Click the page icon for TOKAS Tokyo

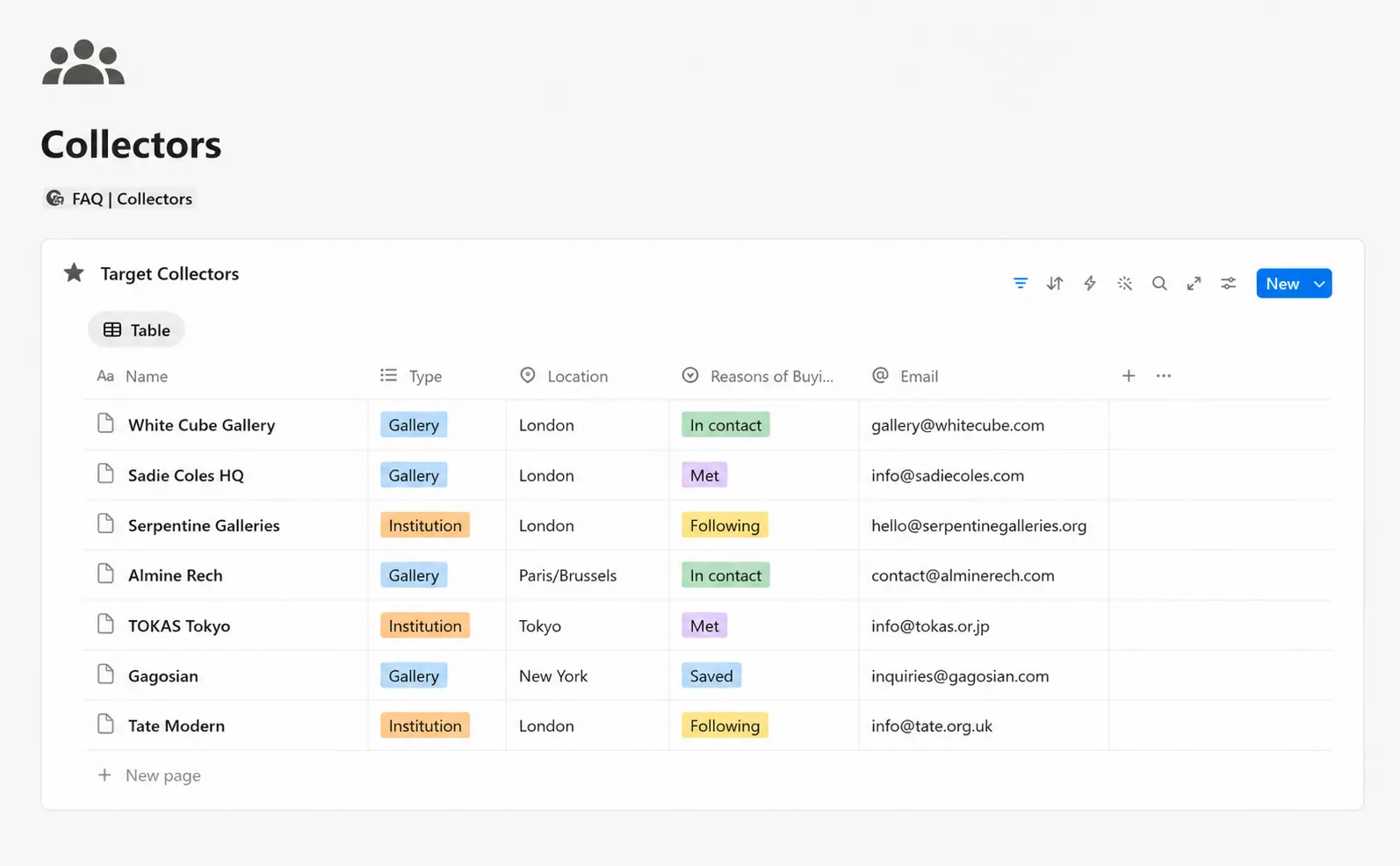pos(105,624)
